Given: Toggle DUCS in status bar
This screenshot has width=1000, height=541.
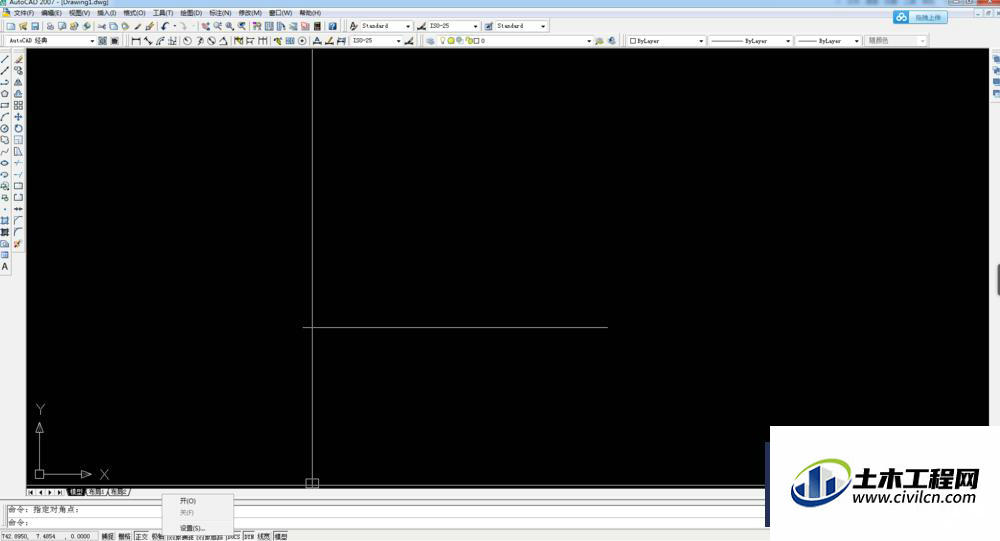Looking at the screenshot, I should pos(233,537).
